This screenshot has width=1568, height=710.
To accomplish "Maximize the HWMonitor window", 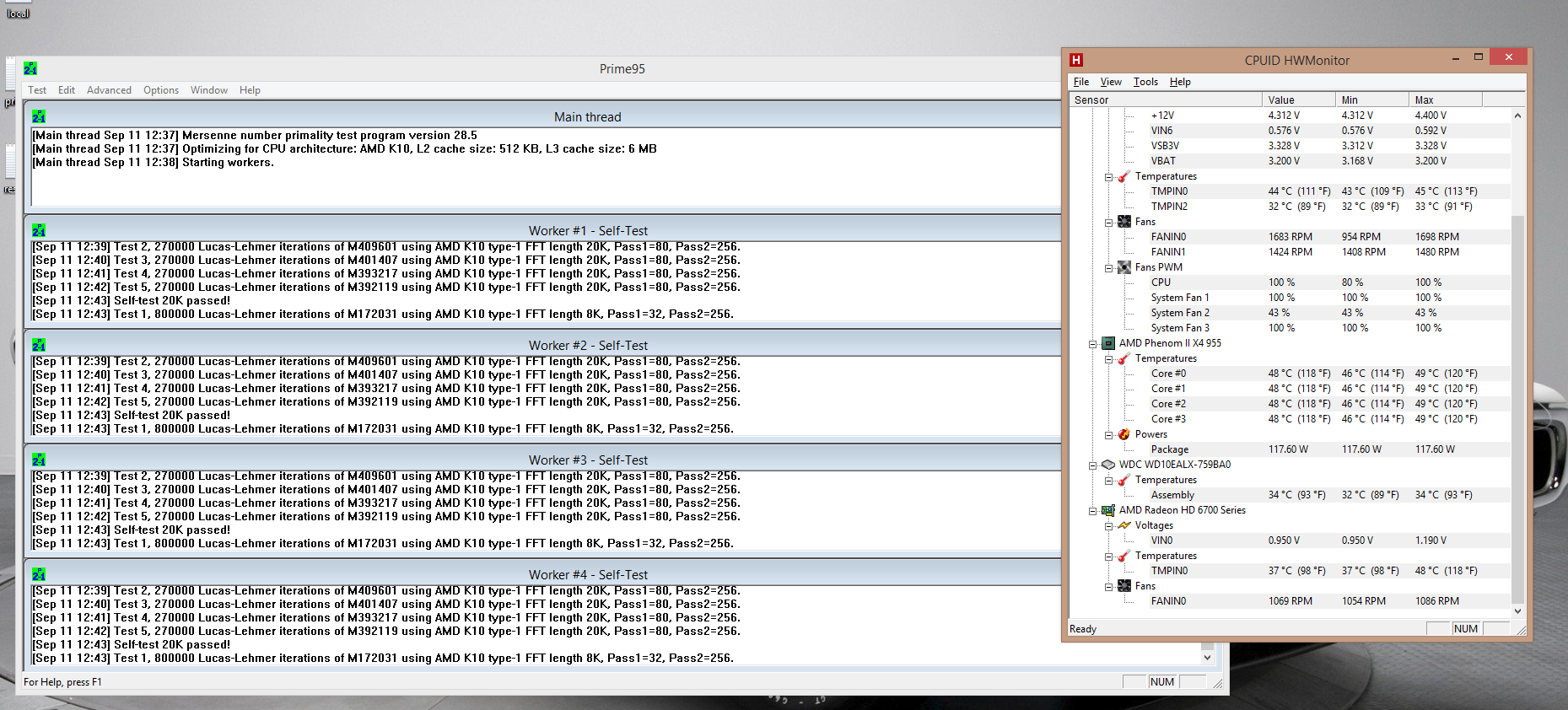I will tap(1479, 57).
